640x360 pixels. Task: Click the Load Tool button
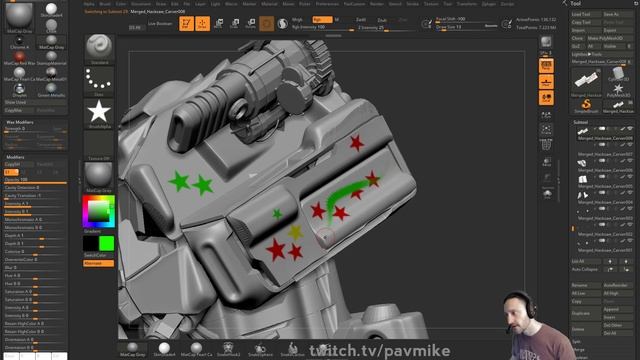pyautogui.click(x=586, y=14)
